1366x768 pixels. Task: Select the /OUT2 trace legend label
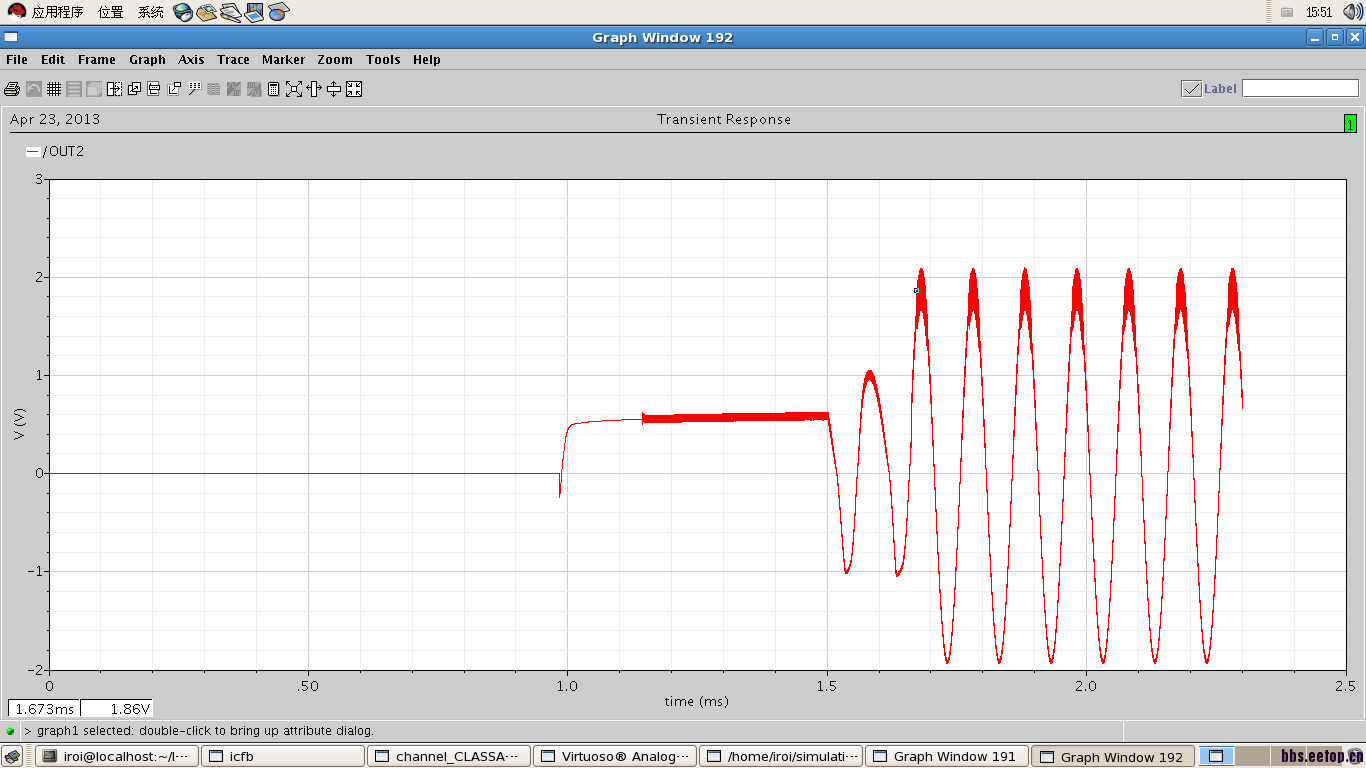pos(64,152)
